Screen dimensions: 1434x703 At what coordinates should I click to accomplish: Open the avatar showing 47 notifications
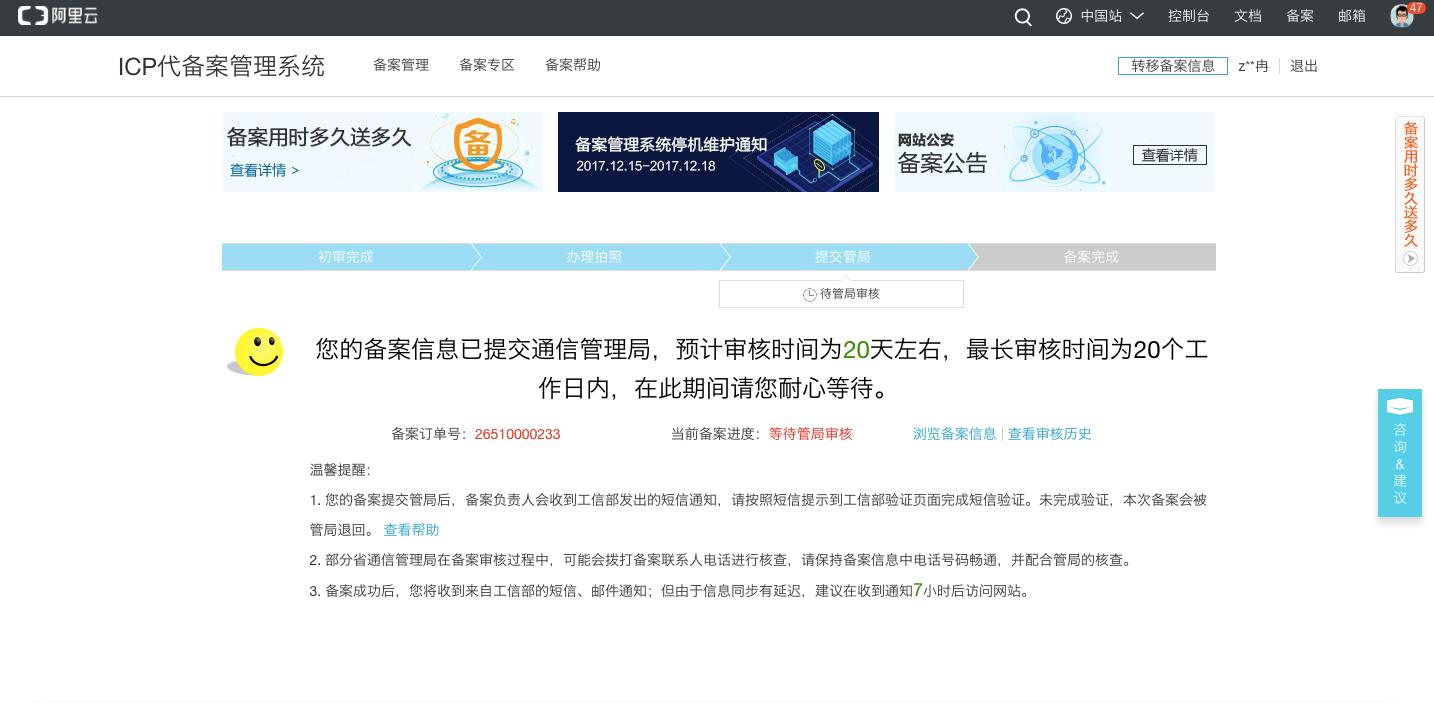(1401, 16)
